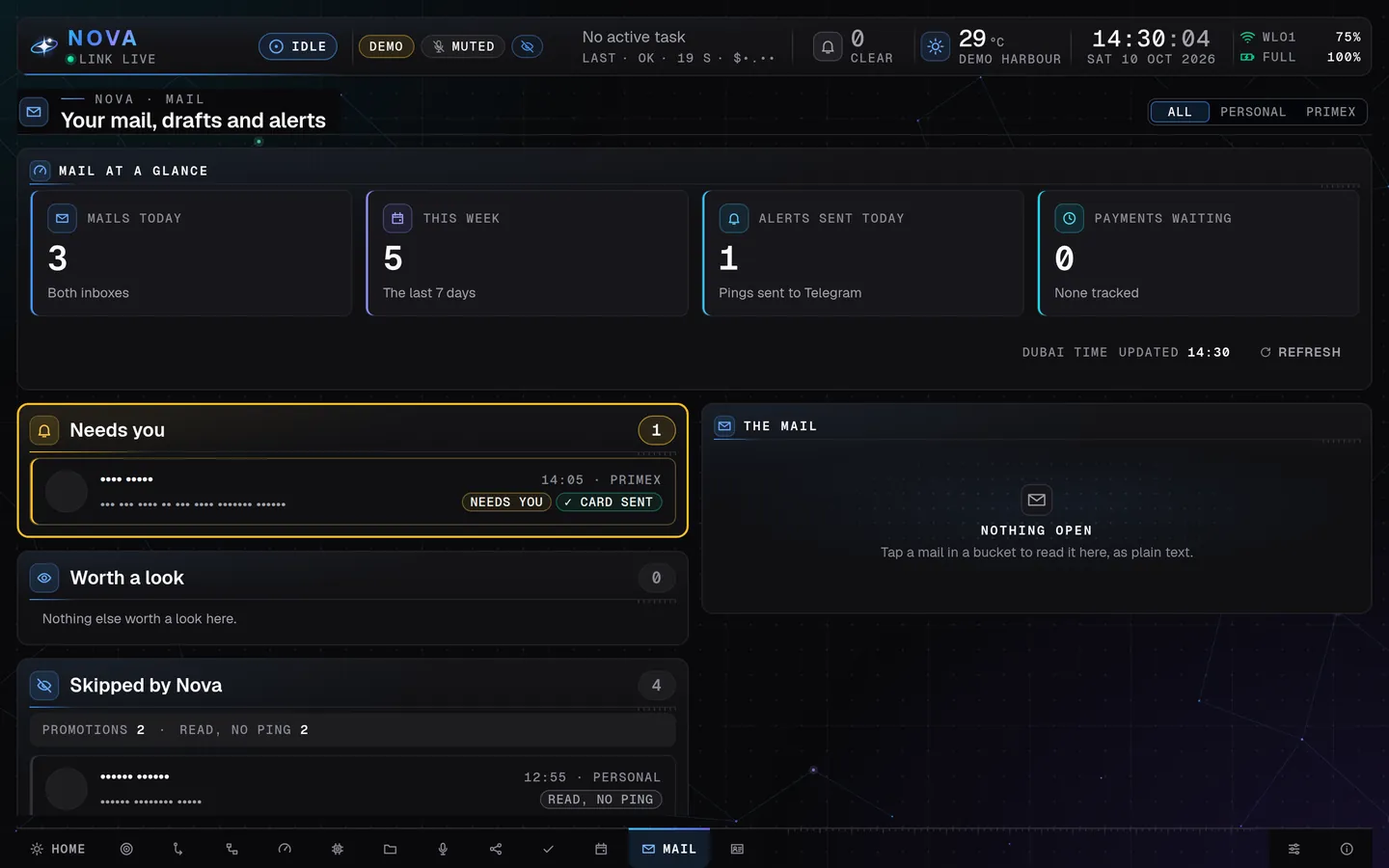The height and width of the screenshot is (868, 1389).
Task: Open the checkmark tasks icon in bottom bar
Action: point(548,849)
